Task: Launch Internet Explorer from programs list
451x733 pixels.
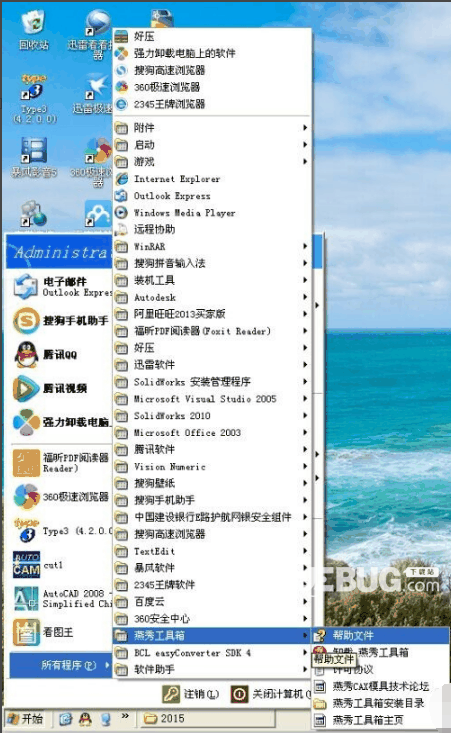Action: 213,179
